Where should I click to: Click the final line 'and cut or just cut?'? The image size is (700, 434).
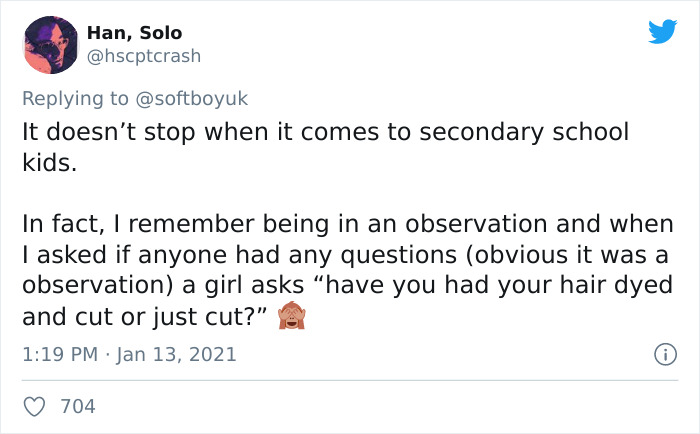[x=145, y=317]
